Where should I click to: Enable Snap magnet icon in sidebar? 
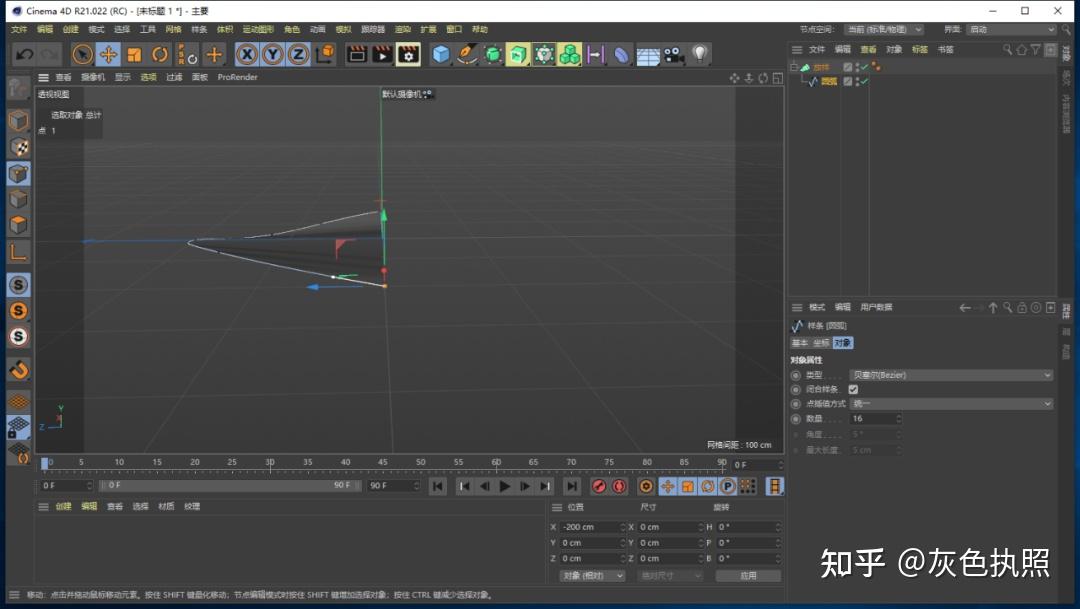point(19,370)
